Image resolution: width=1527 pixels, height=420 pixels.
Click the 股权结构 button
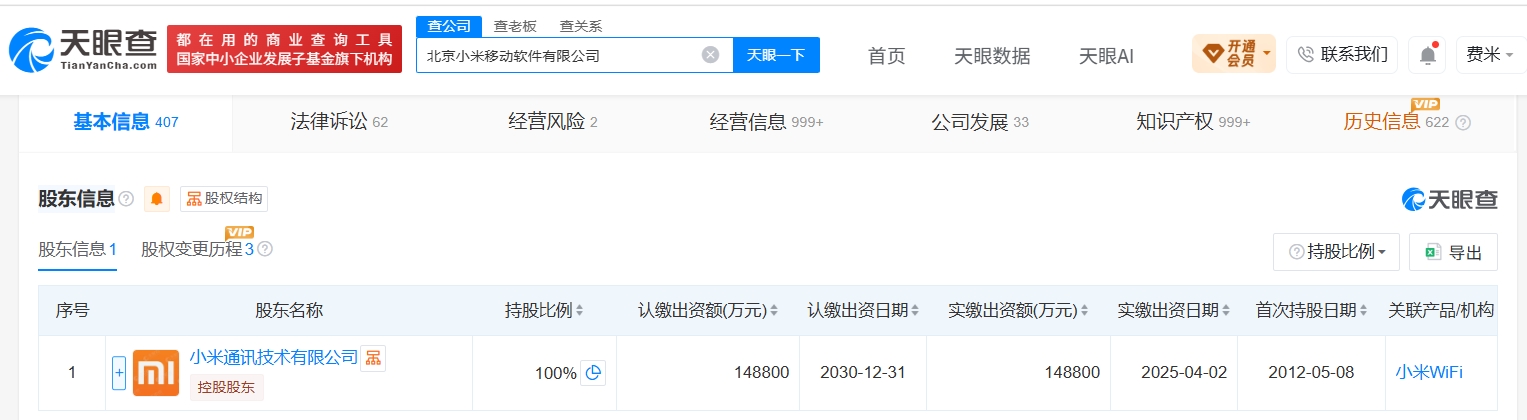click(x=224, y=199)
